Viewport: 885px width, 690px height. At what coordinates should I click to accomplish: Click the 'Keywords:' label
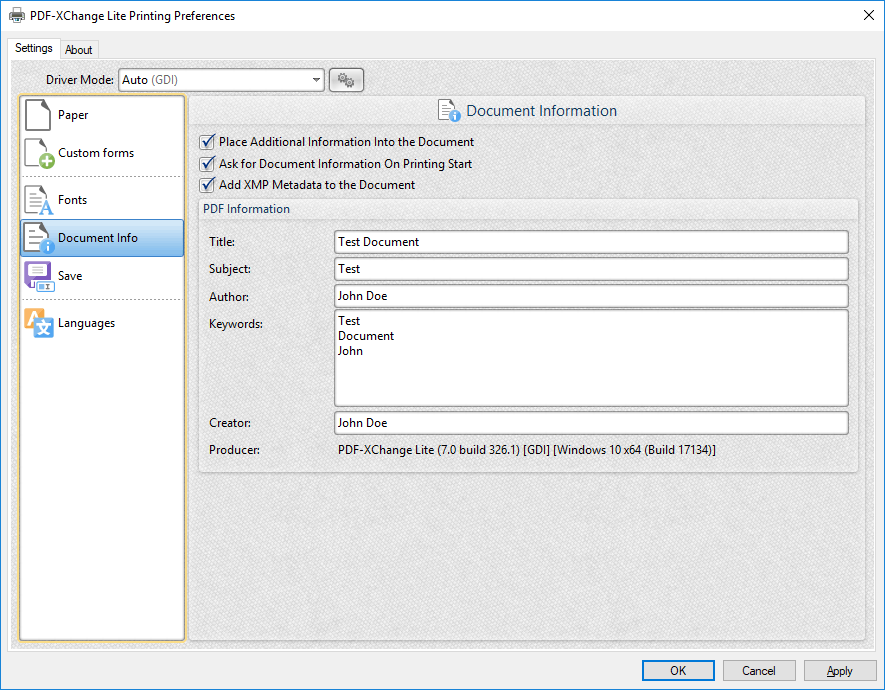point(236,324)
